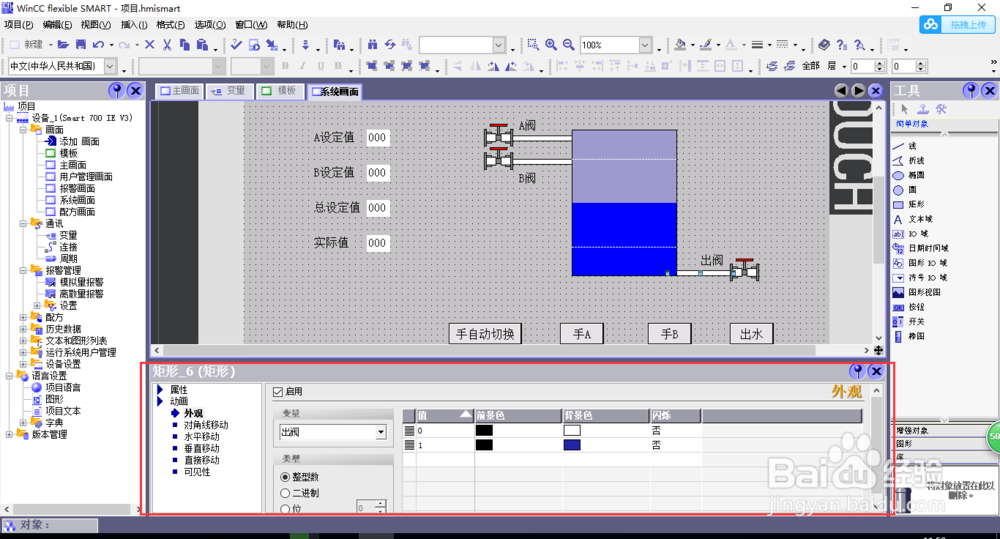Open the 项目(P) menu
1000x539 pixels.
coord(18,25)
